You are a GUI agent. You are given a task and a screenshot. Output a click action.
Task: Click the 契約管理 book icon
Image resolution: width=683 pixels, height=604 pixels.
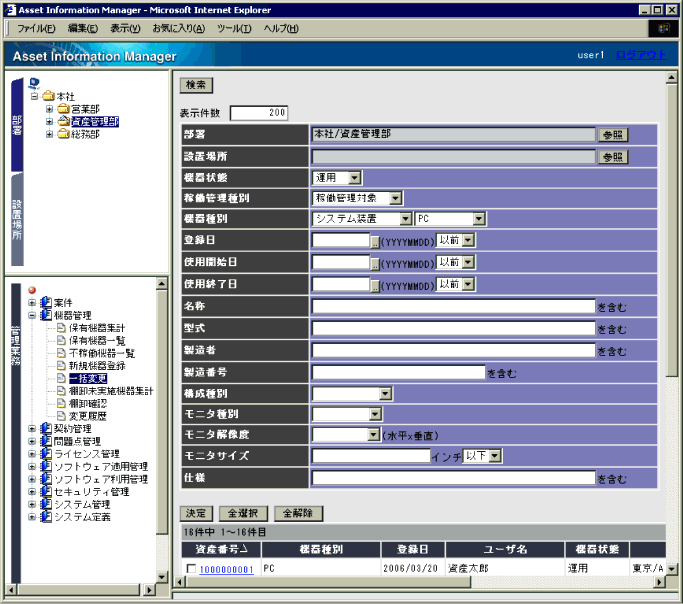click(x=46, y=429)
